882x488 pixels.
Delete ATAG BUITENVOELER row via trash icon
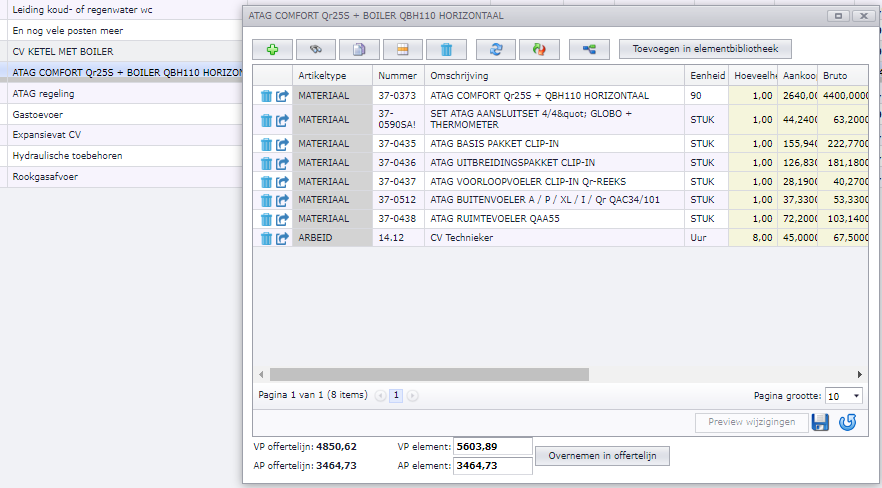click(x=267, y=200)
